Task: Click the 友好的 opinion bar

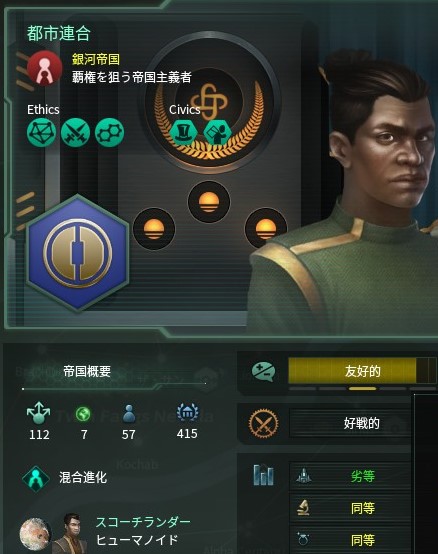Action: [x=362, y=371]
